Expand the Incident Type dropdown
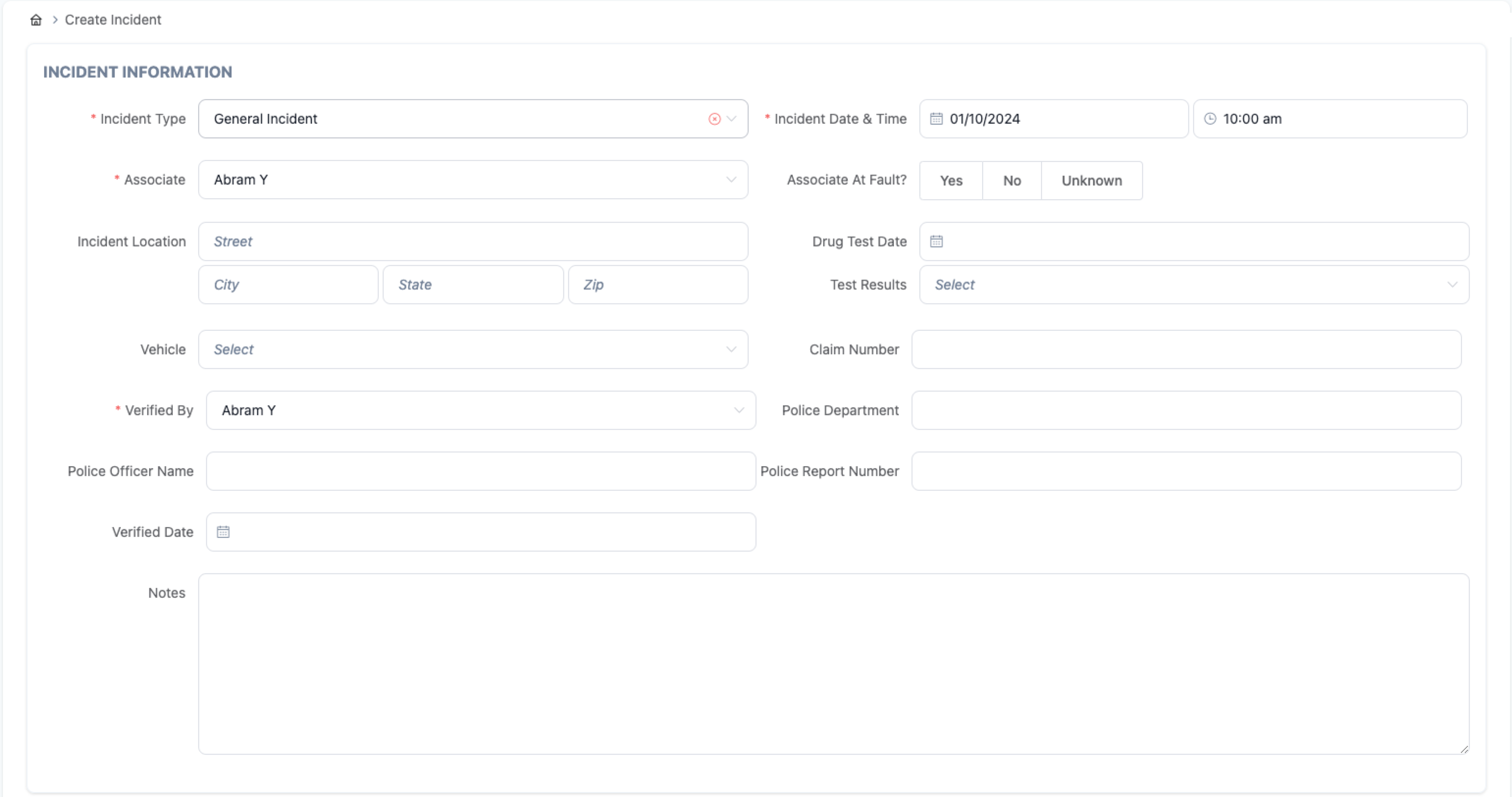Viewport: 1512px width, 797px height. [731, 119]
